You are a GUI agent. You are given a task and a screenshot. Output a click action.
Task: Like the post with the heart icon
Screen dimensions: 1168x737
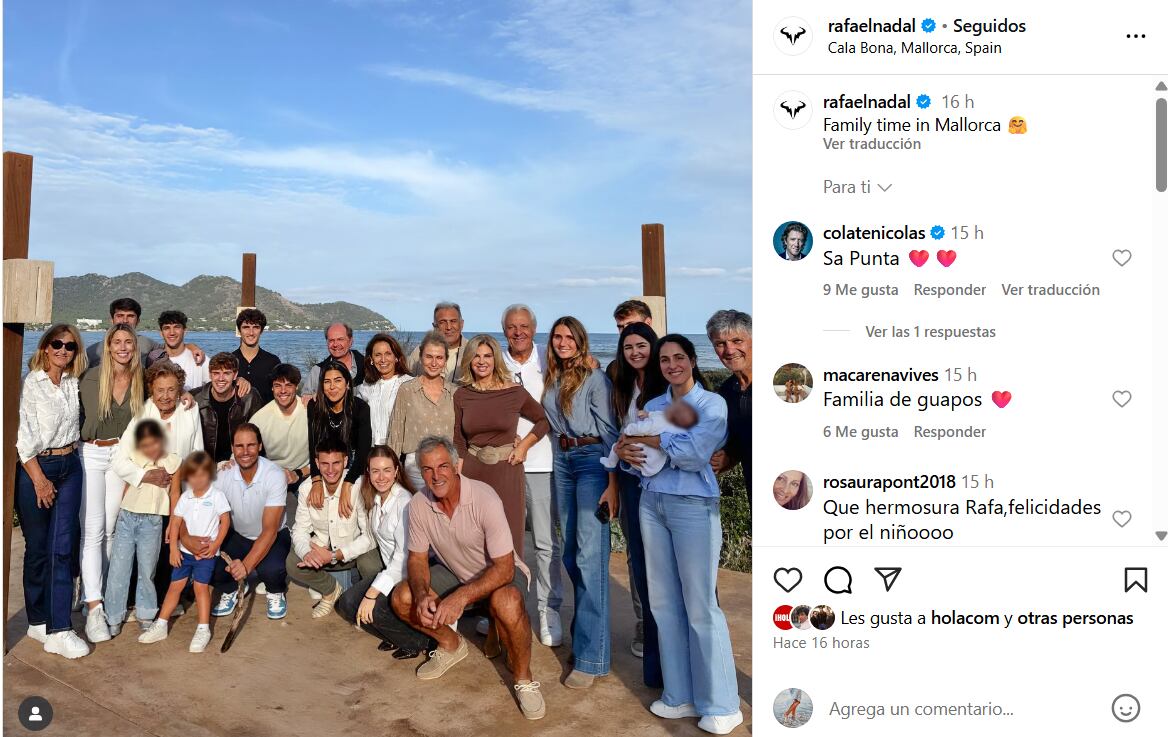(x=788, y=579)
